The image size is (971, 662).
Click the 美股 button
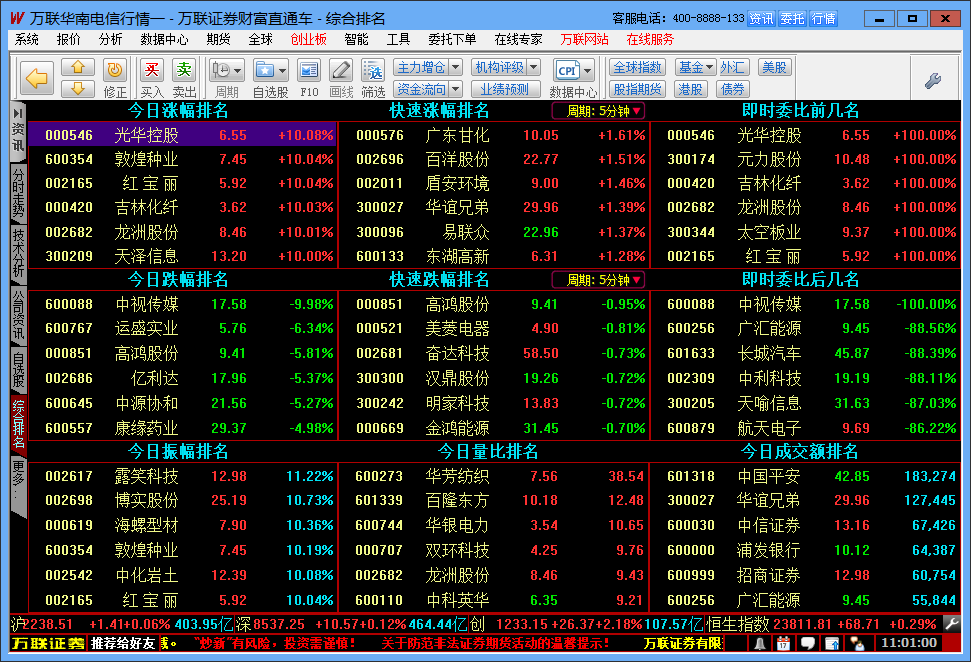coord(774,67)
